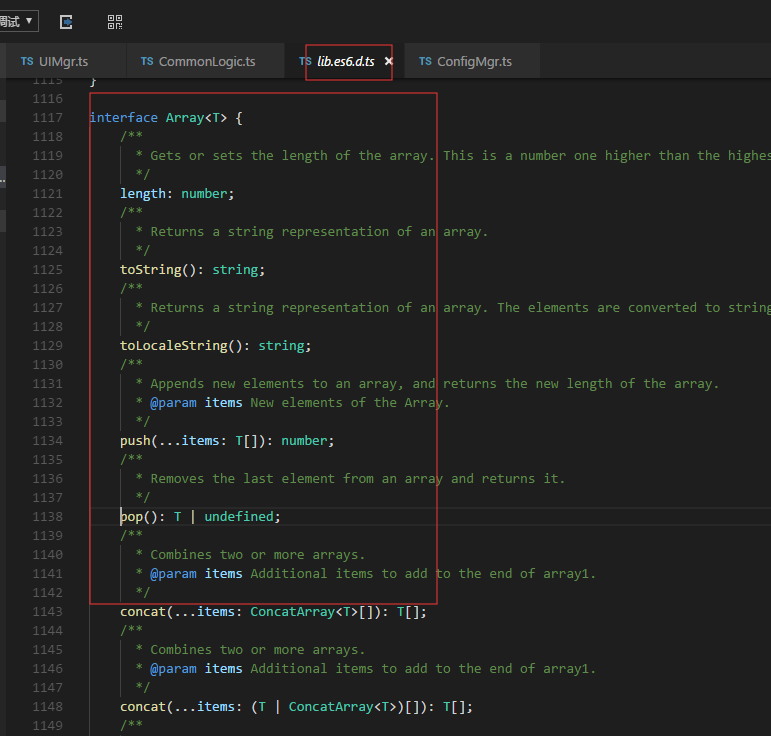This screenshot has width=771, height=736.
Task: Click the TS file icon on UIMgr.ts tab
Action: (x=27, y=62)
